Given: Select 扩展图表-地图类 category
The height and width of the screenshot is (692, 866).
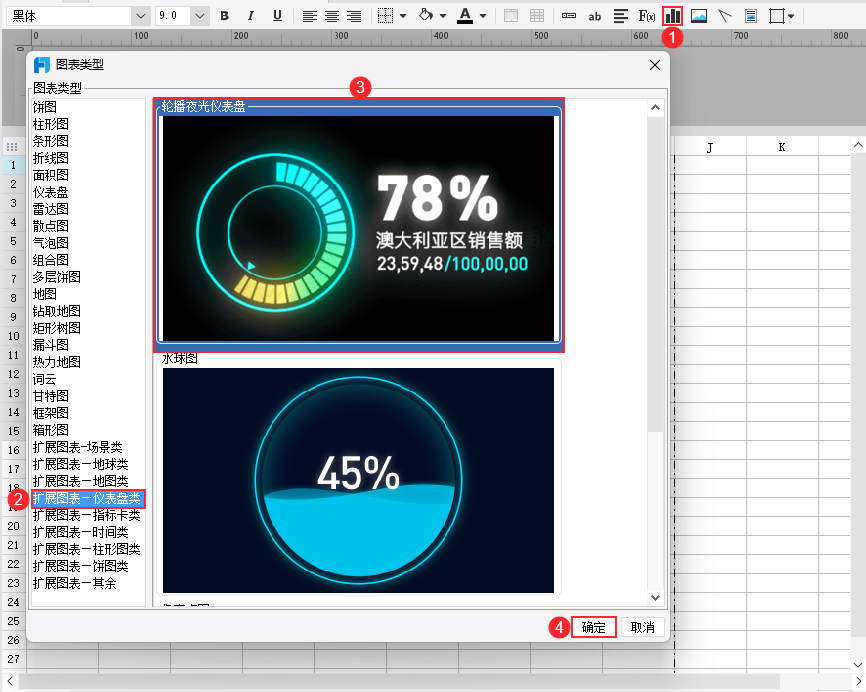Looking at the screenshot, I should [x=80, y=482].
